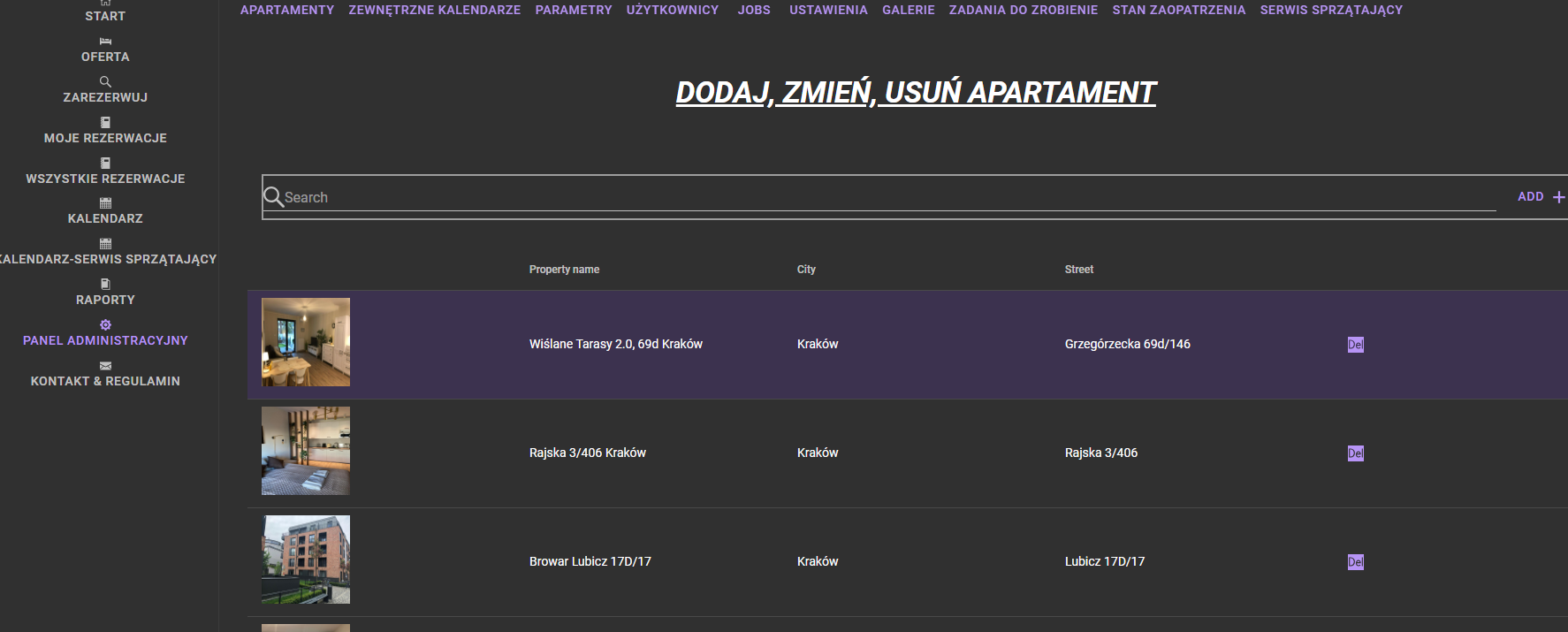Sort by the Property name column header
This screenshot has height=632, width=1568.
pos(564,270)
